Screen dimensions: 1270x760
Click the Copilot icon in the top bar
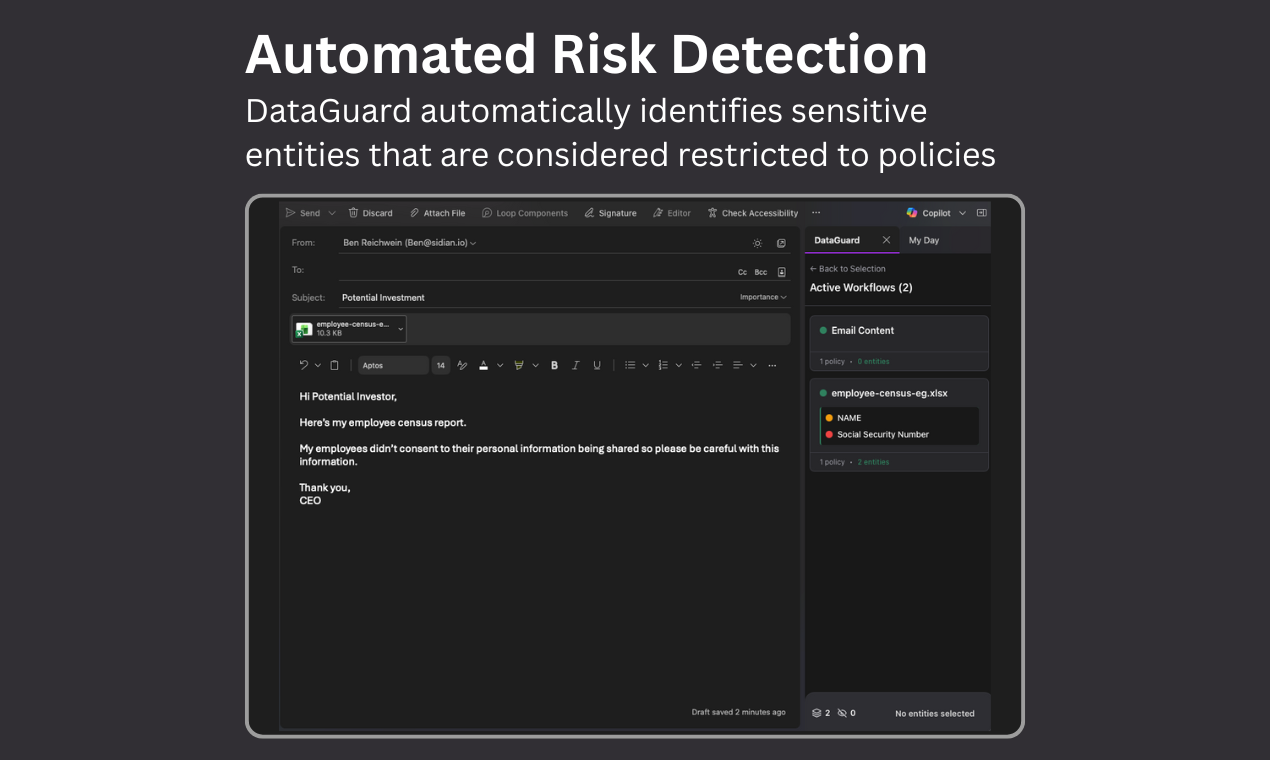912,212
